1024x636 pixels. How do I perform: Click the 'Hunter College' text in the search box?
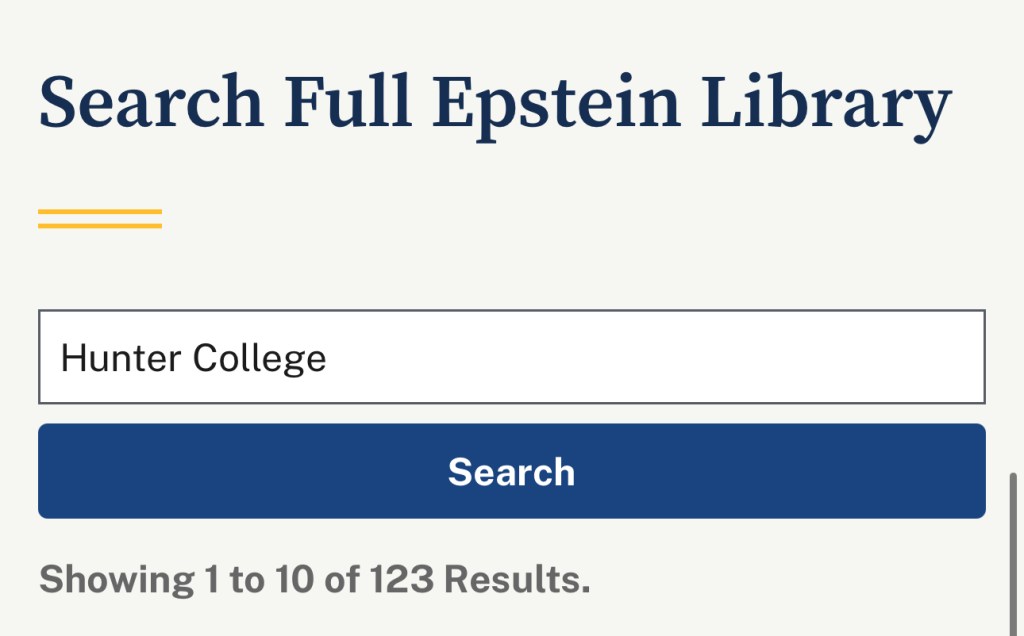tap(193, 357)
